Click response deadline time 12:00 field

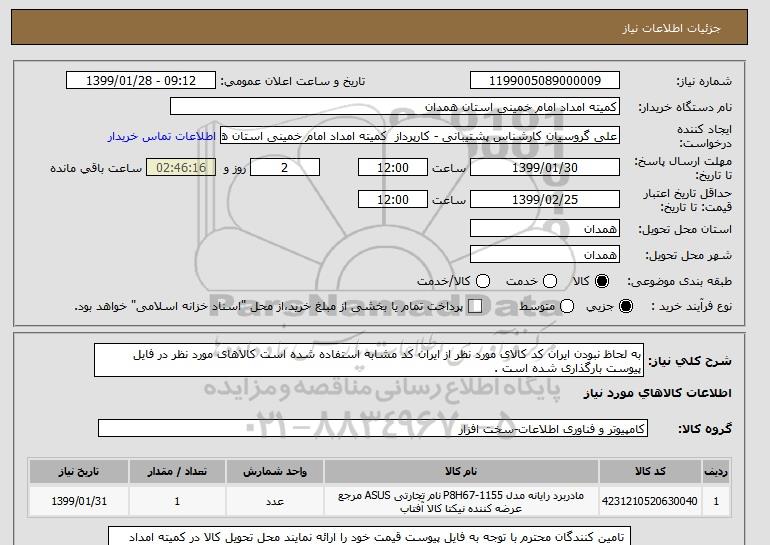(393, 167)
